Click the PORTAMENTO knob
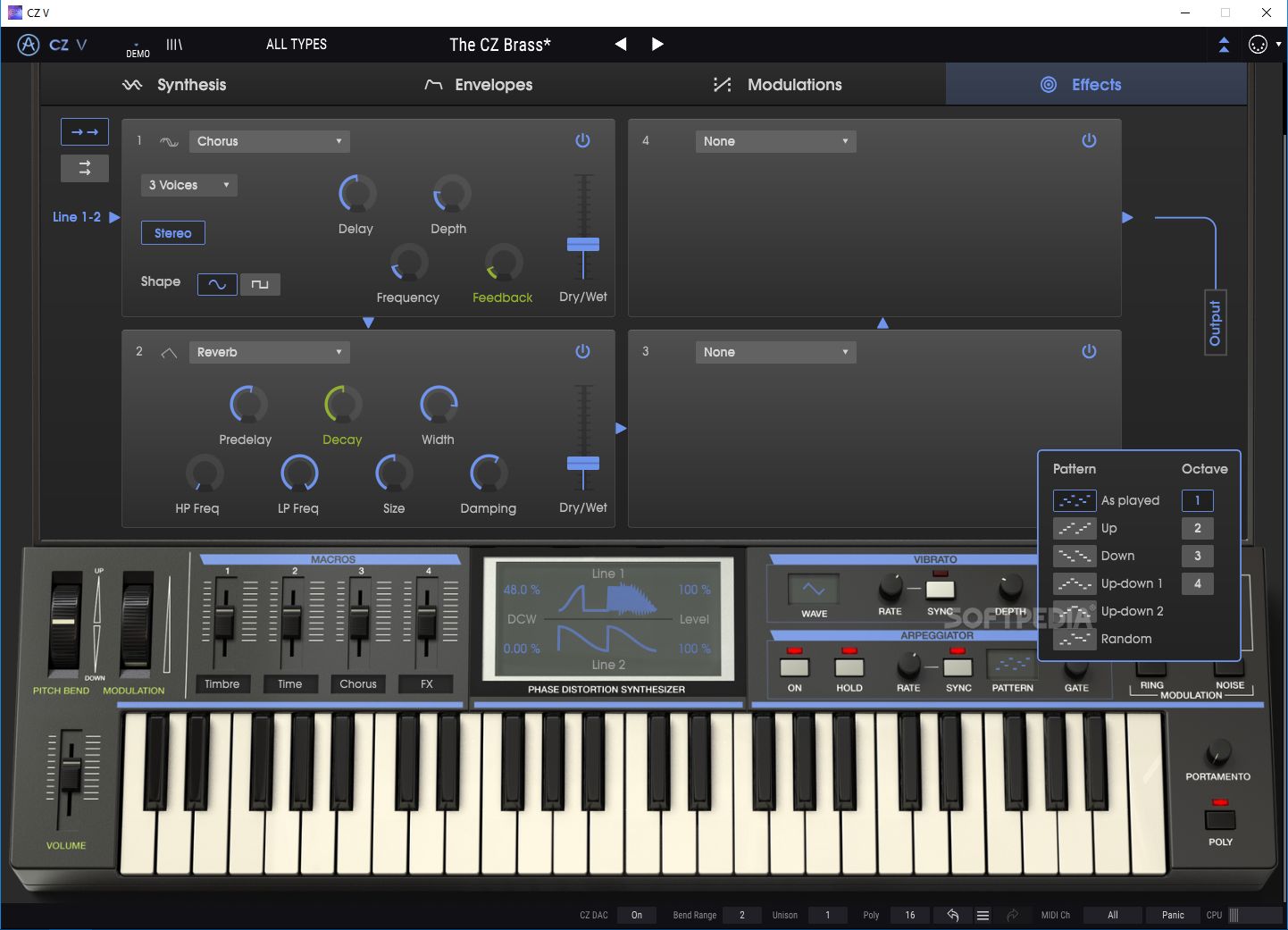 pos(1218,751)
